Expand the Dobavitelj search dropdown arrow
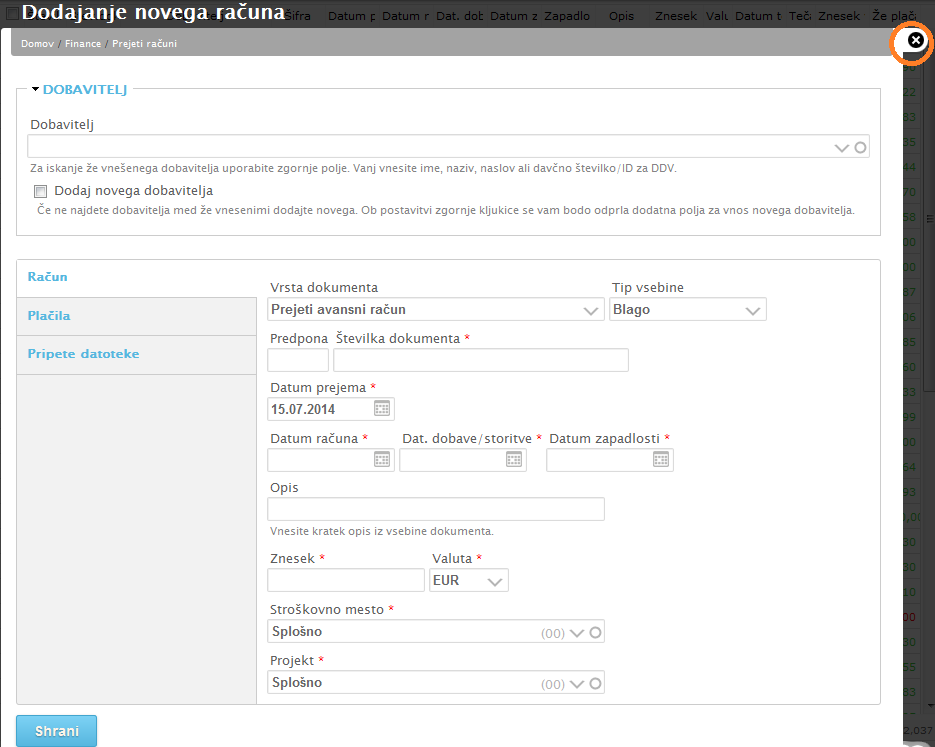This screenshot has height=747, width=935. click(842, 148)
